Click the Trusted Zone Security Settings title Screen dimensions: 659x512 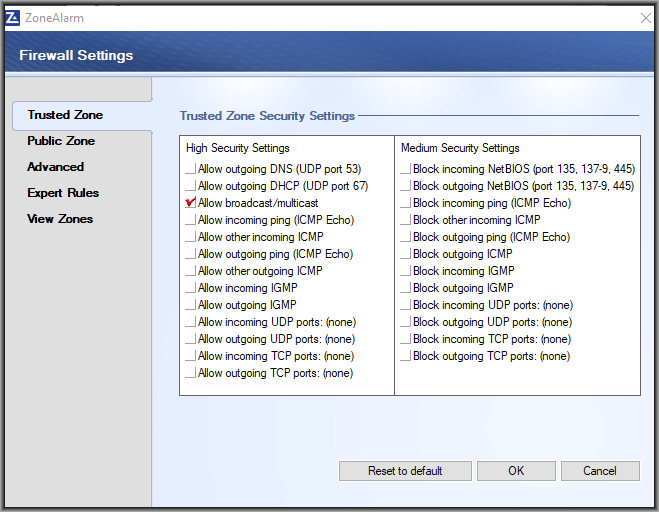click(x=267, y=116)
